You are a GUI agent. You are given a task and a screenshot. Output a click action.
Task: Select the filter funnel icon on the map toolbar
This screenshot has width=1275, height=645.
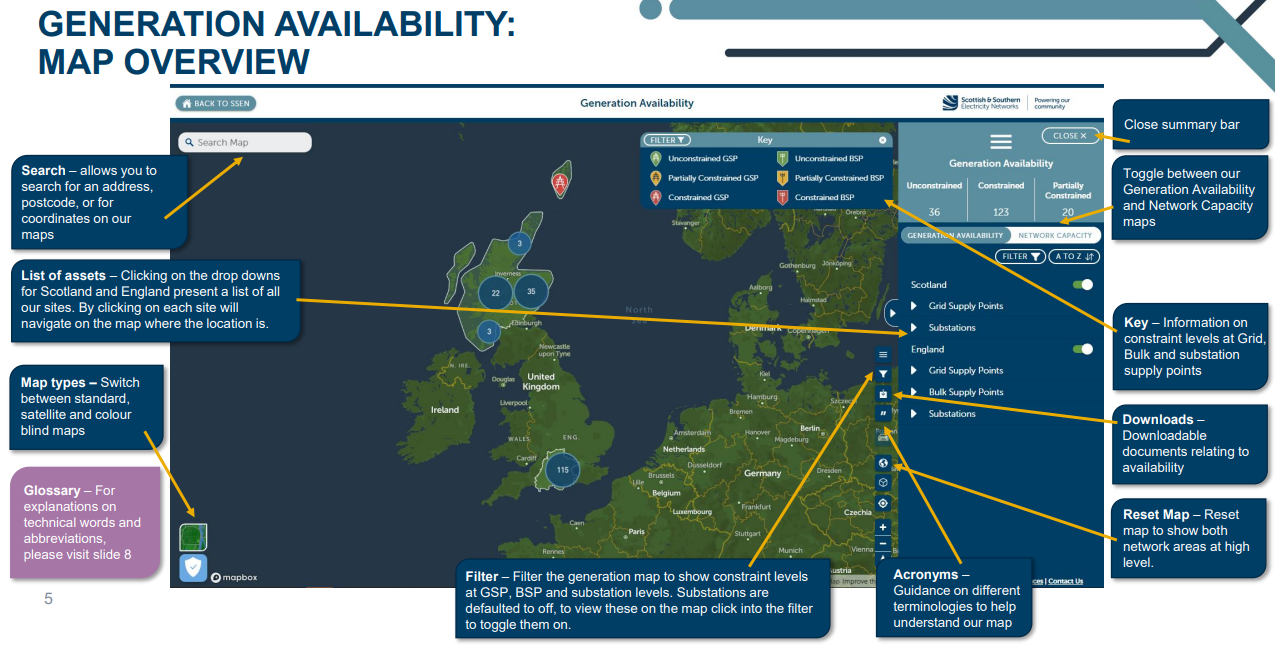882,374
